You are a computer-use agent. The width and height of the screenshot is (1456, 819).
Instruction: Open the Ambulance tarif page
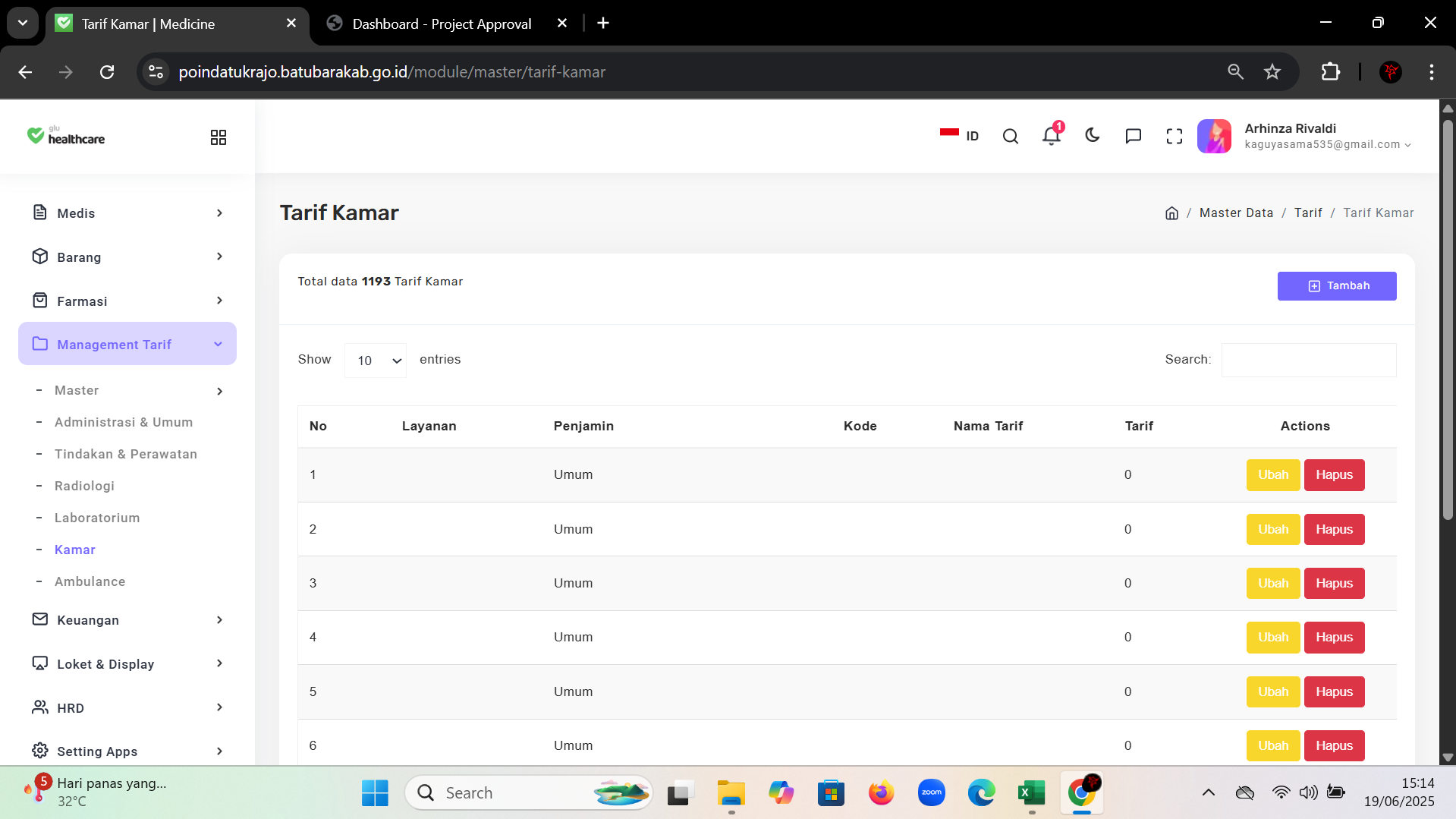90,581
